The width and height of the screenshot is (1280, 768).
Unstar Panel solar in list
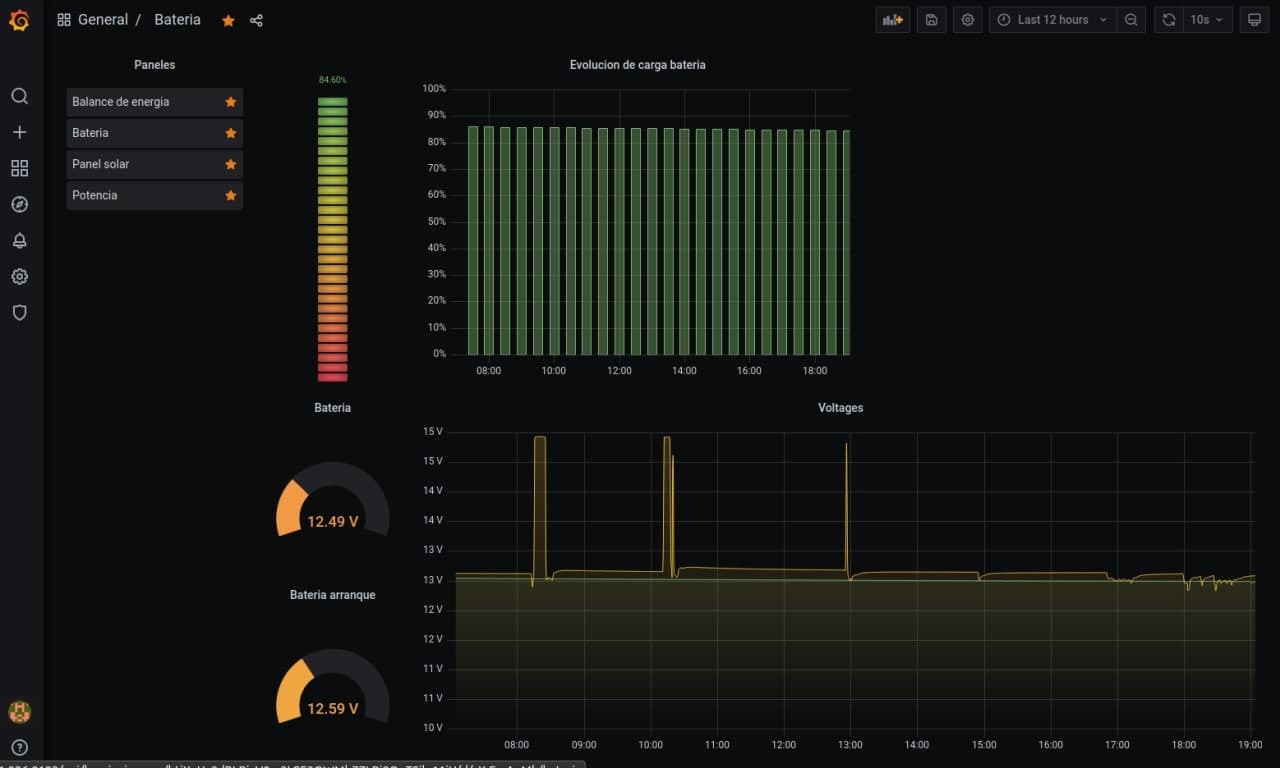tap(231, 164)
